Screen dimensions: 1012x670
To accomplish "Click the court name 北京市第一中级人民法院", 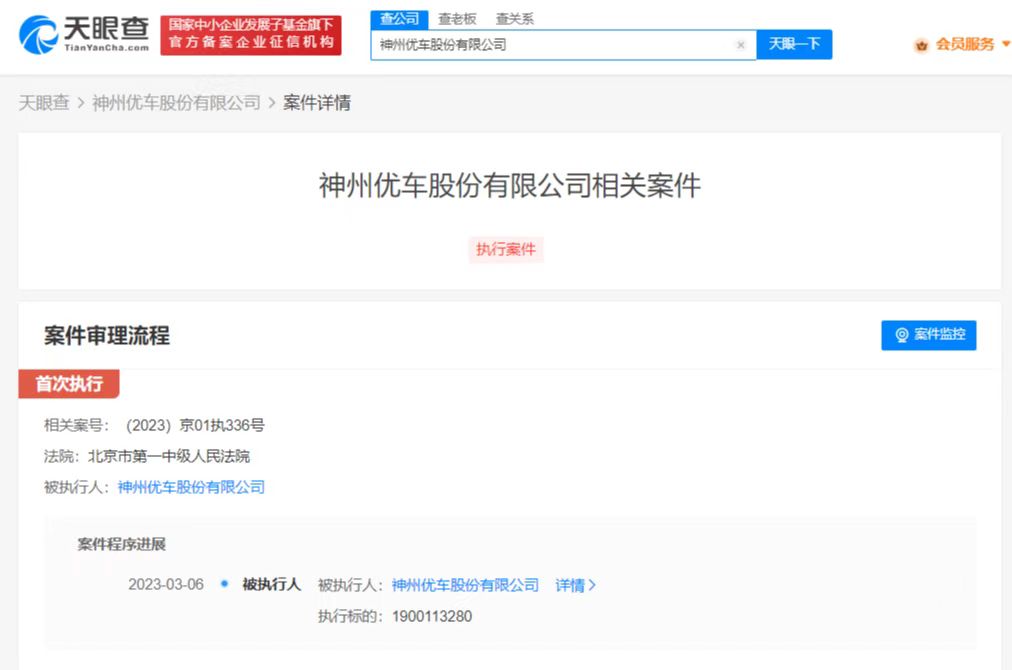I will (168, 456).
